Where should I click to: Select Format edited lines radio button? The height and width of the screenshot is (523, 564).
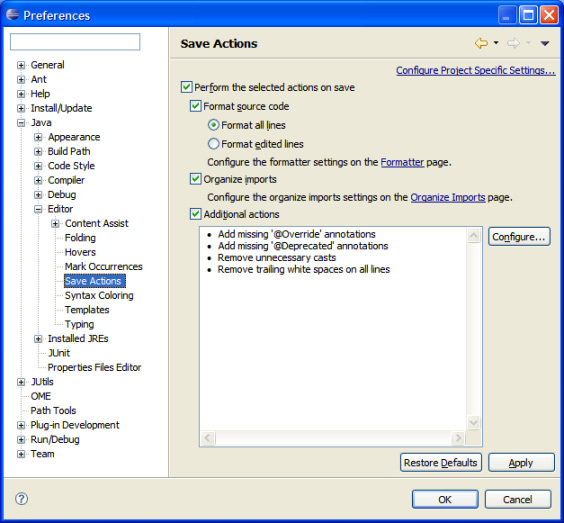pos(213,144)
